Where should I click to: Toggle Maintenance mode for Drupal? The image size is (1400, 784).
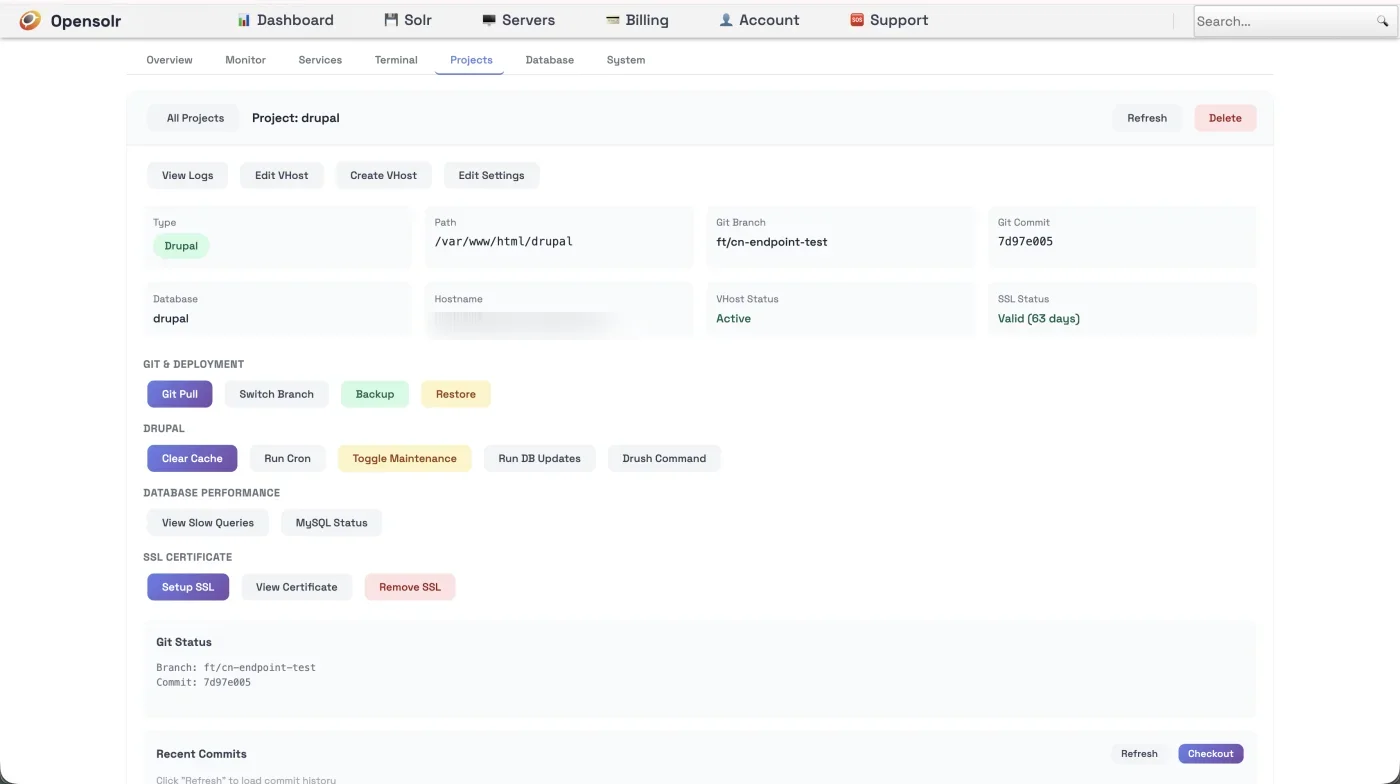click(404, 458)
